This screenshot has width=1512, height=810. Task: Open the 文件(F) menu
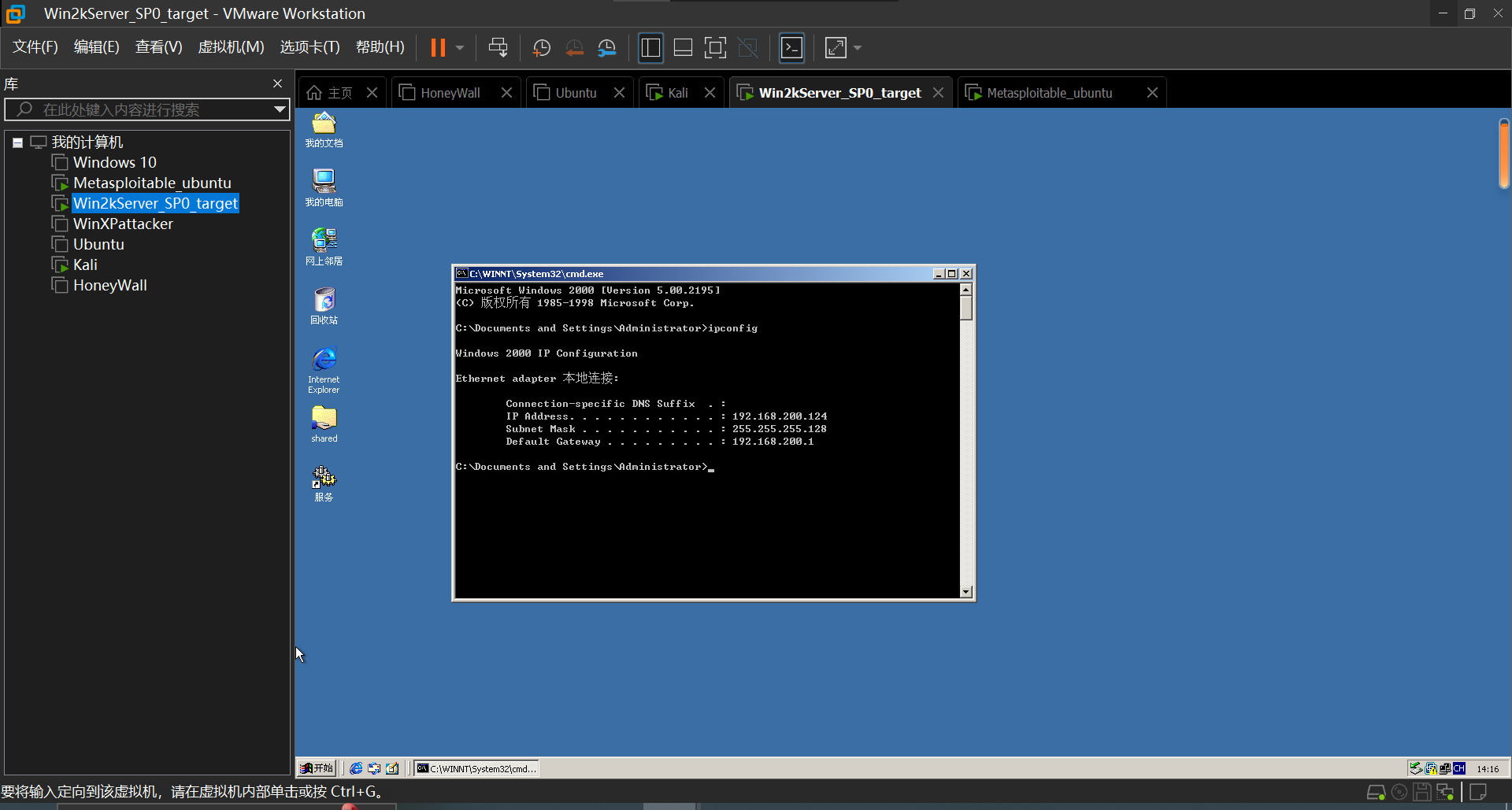[x=35, y=47]
